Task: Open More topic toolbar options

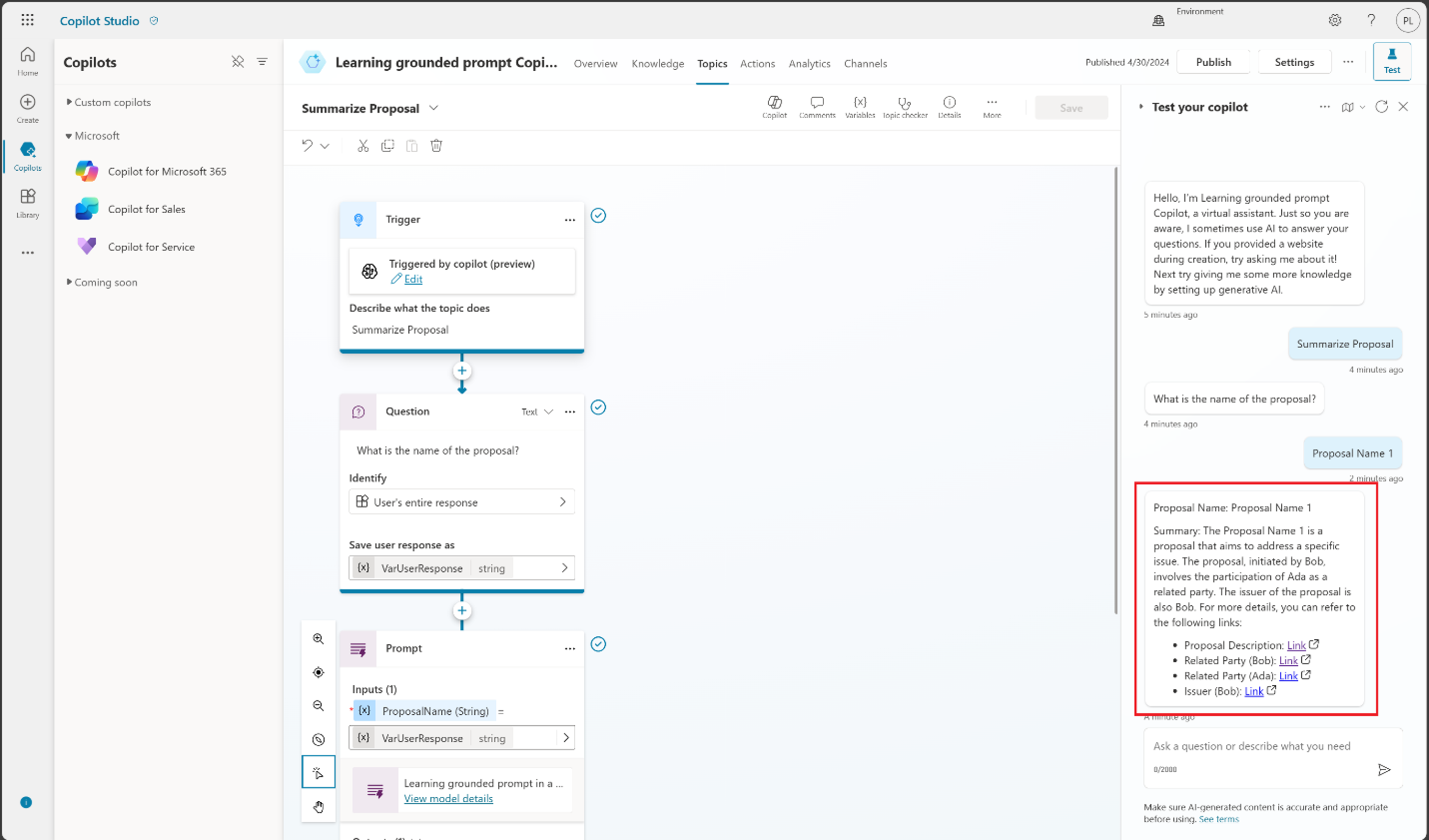Action: (992, 106)
